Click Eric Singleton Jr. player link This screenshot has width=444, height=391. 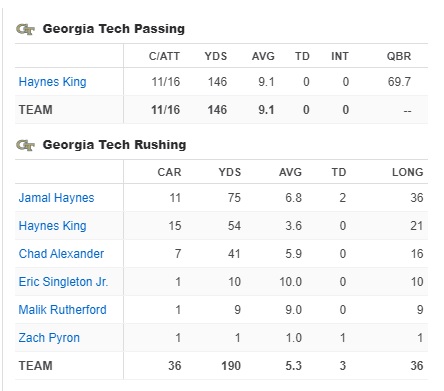click(63, 282)
